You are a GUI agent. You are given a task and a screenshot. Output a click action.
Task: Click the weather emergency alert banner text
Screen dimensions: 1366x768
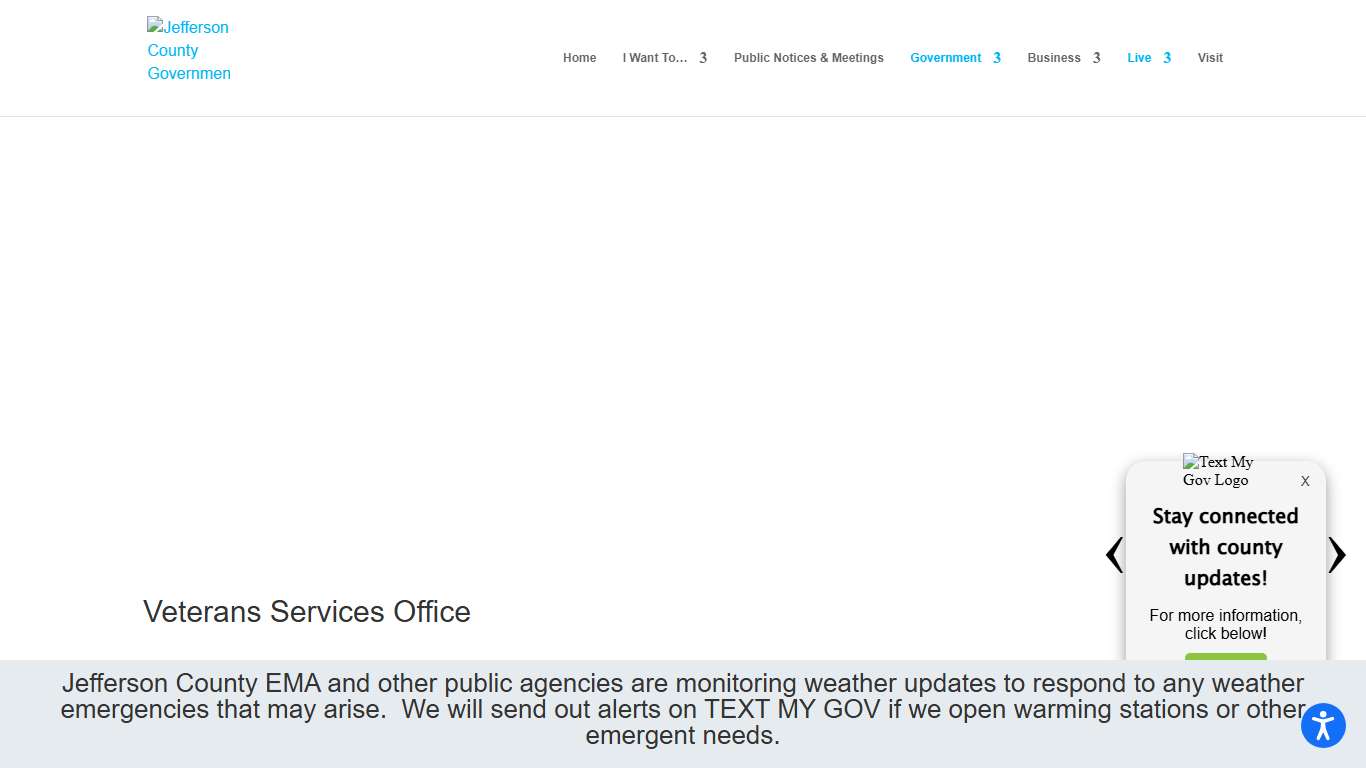pos(682,709)
